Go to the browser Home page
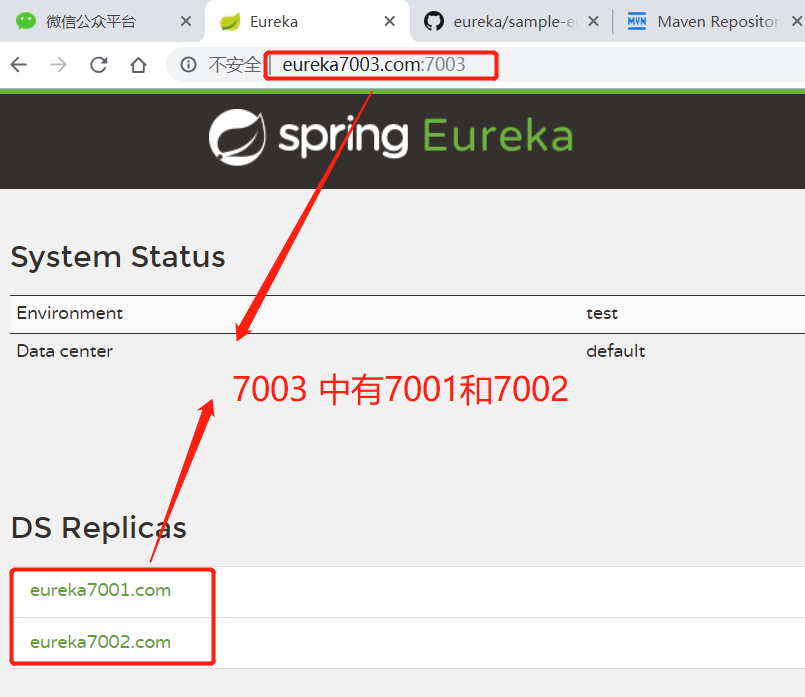 (138, 65)
